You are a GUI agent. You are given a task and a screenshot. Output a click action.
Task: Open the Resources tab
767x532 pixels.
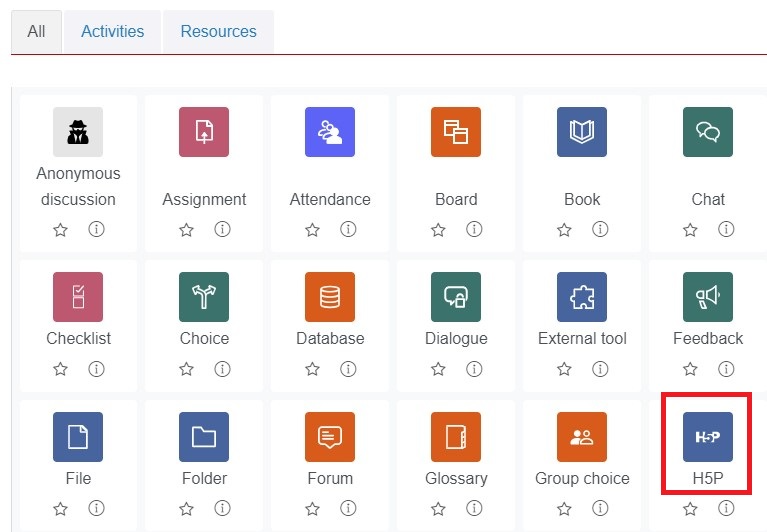(x=218, y=32)
